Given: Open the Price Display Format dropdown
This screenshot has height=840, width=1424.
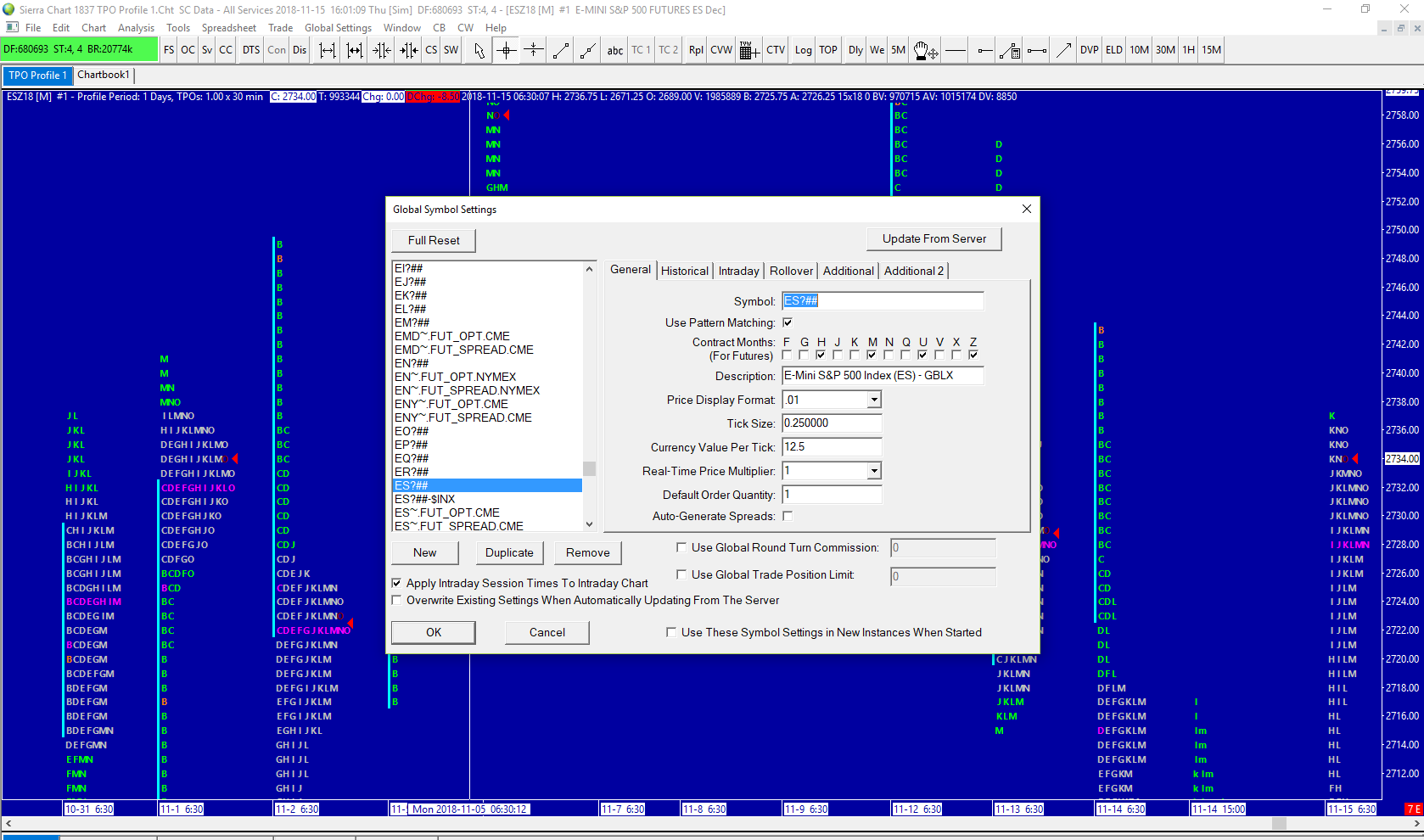Looking at the screenshot, I should (874, 400).
